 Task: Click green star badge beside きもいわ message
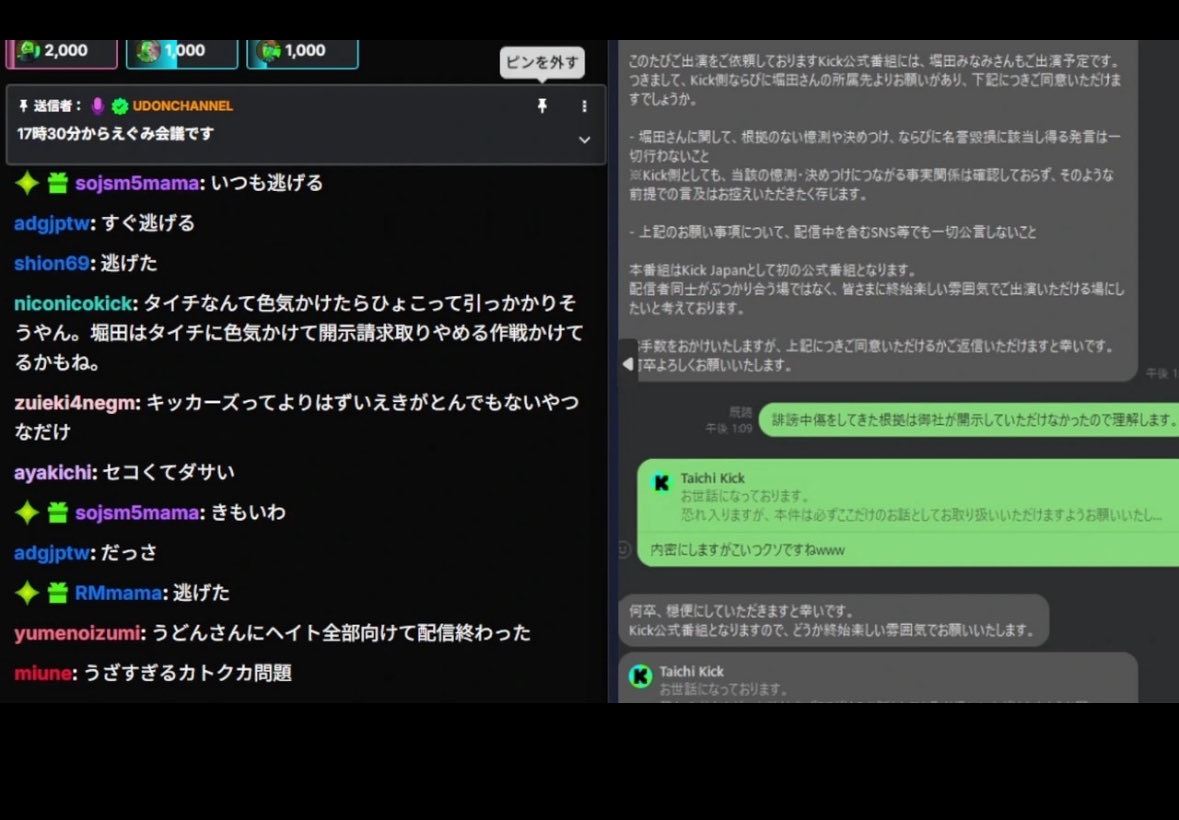27,513
